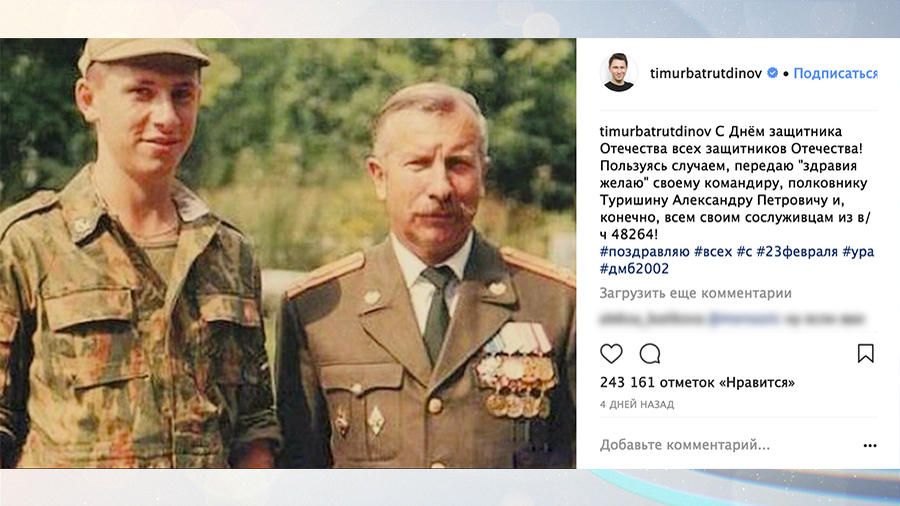Open hashtag #поздравляю
The image size is (900, 506).
(x=645, y=252)
